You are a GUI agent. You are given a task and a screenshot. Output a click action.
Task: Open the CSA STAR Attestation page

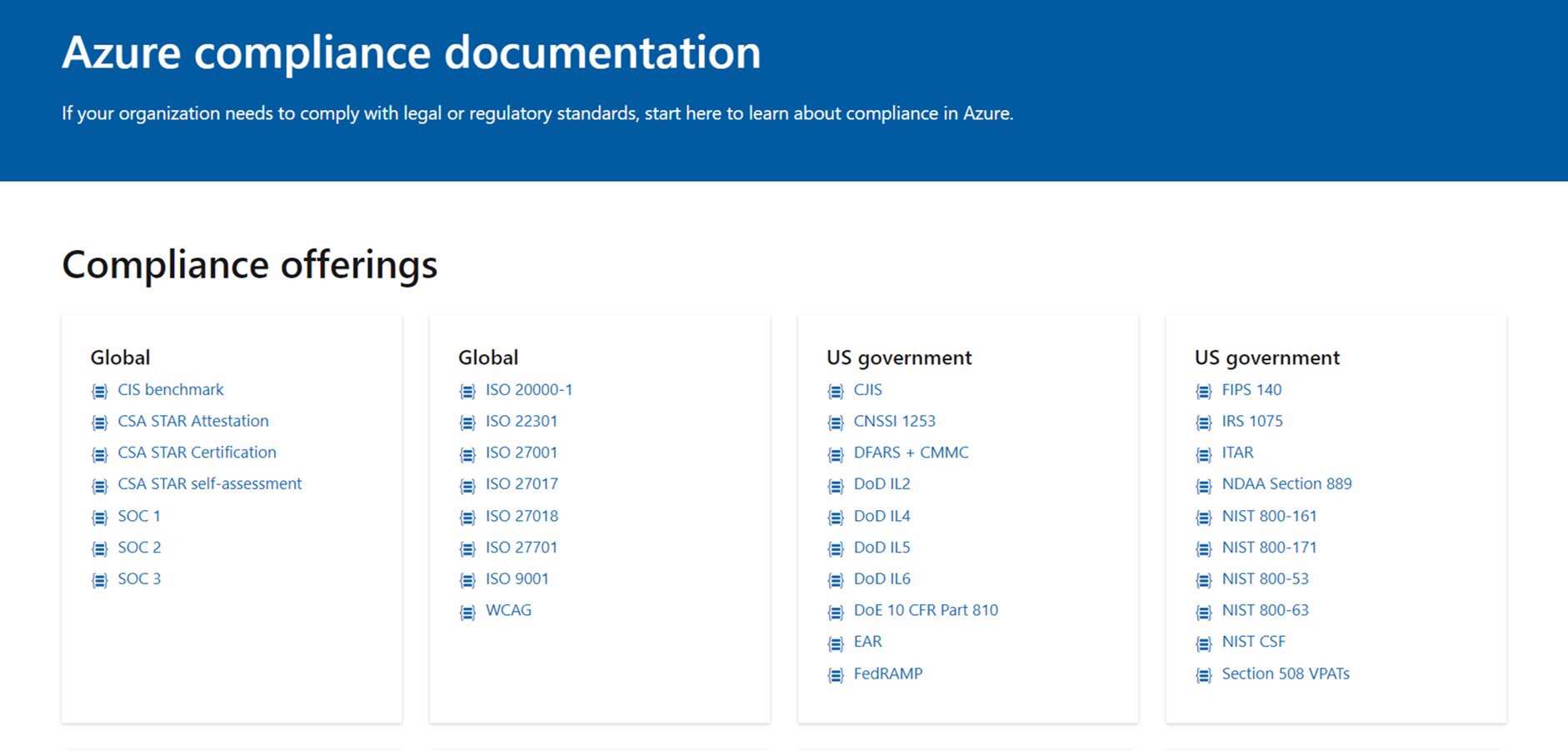point(192,421)
